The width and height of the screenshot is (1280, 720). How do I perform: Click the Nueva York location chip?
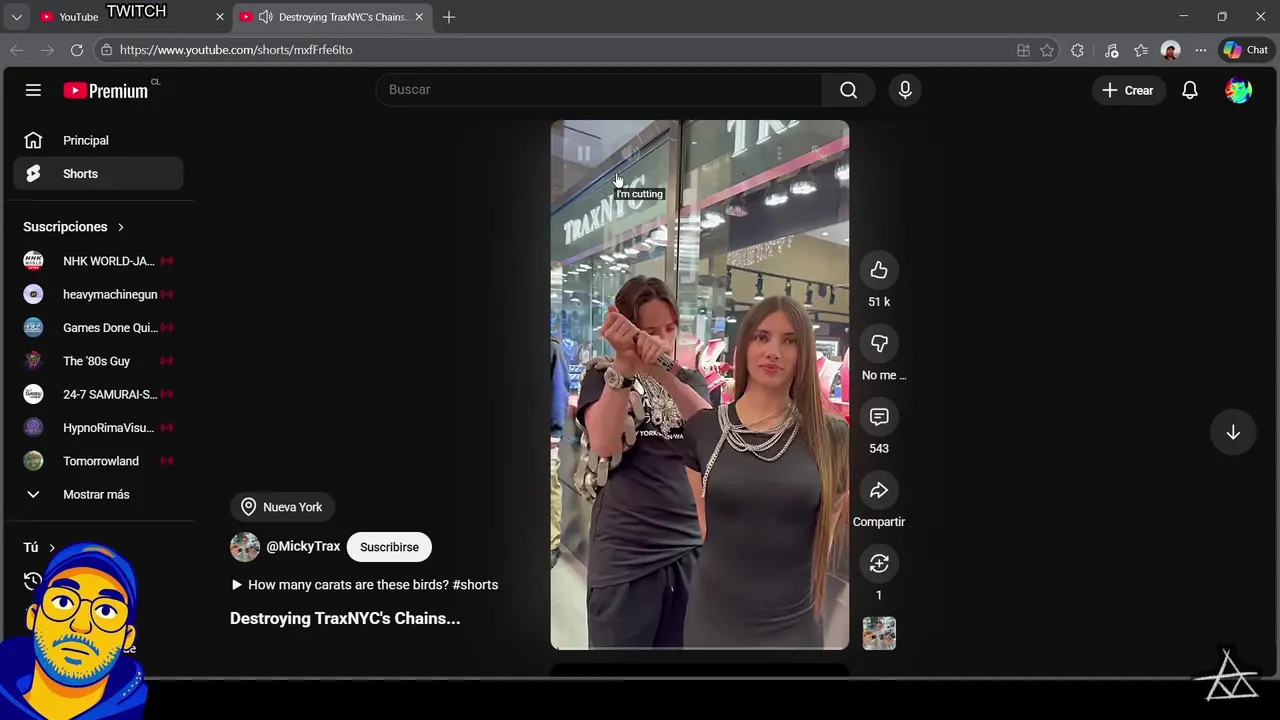(282, 507)
